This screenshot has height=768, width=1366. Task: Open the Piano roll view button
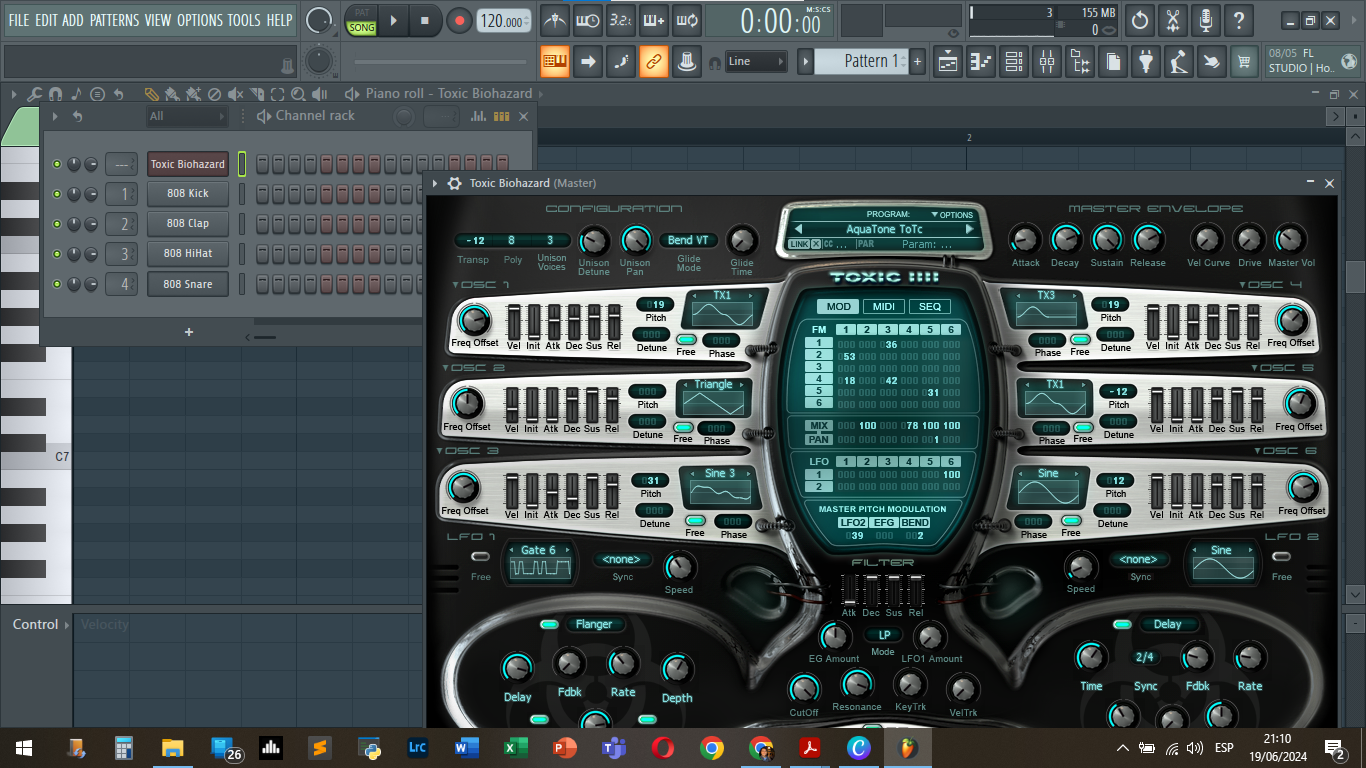pos(981,61)
